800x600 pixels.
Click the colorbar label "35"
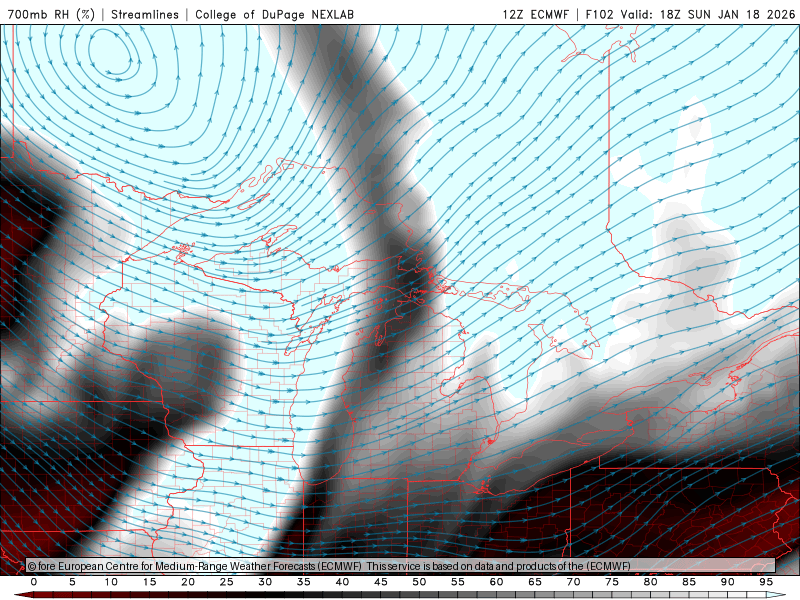(304, 582)
